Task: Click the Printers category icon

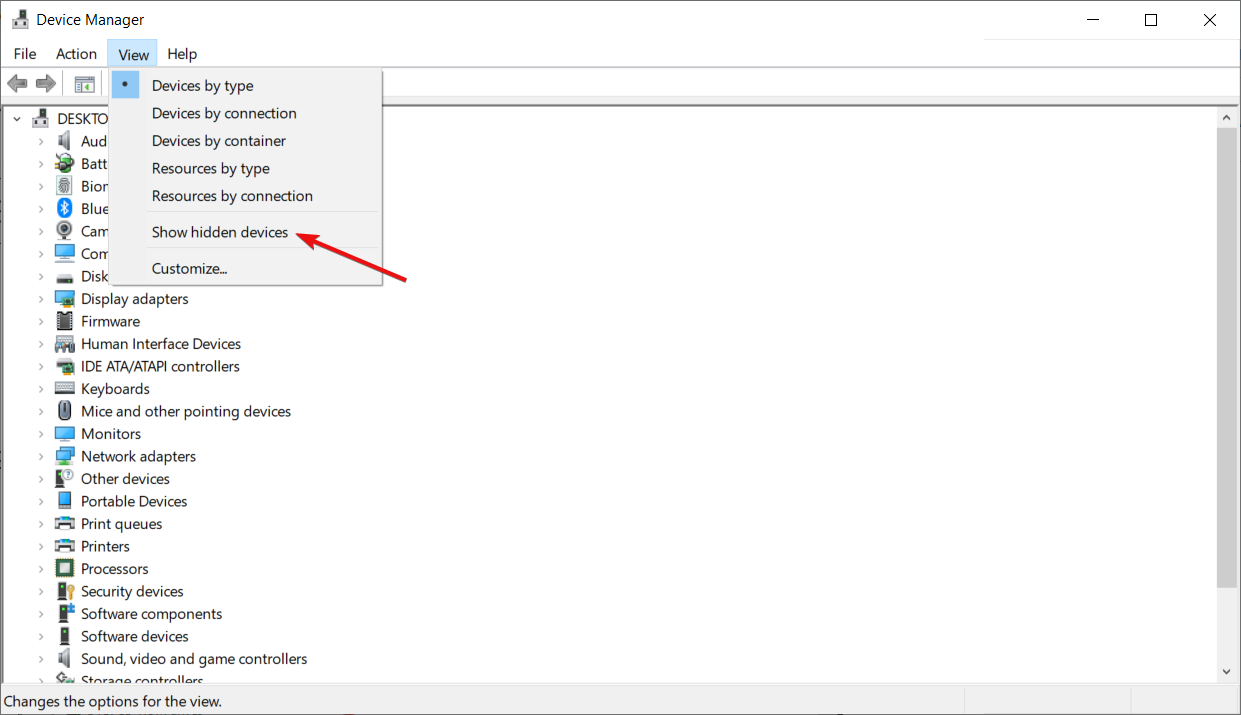Action: [65, 546]
